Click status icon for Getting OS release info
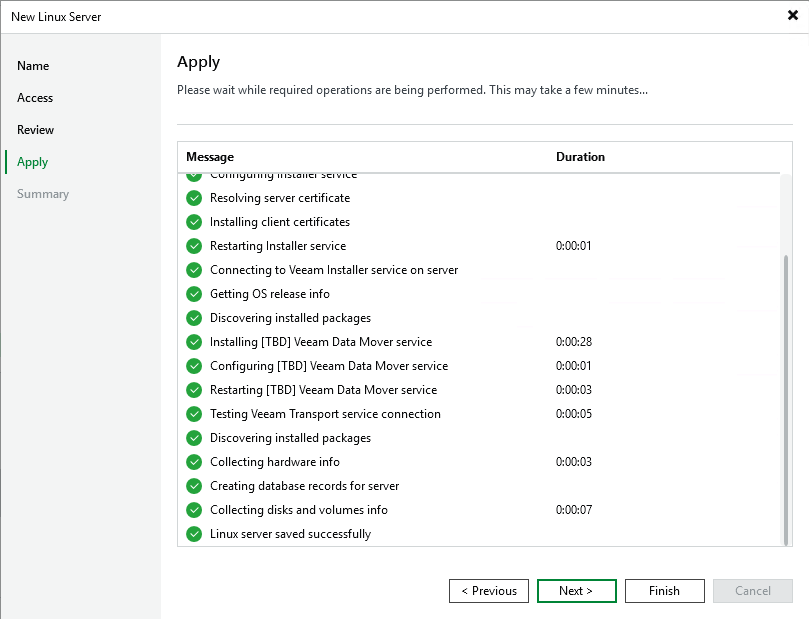The height and width of the screenshot is (619, 809). pyautogui.click(x=194, y=294)
